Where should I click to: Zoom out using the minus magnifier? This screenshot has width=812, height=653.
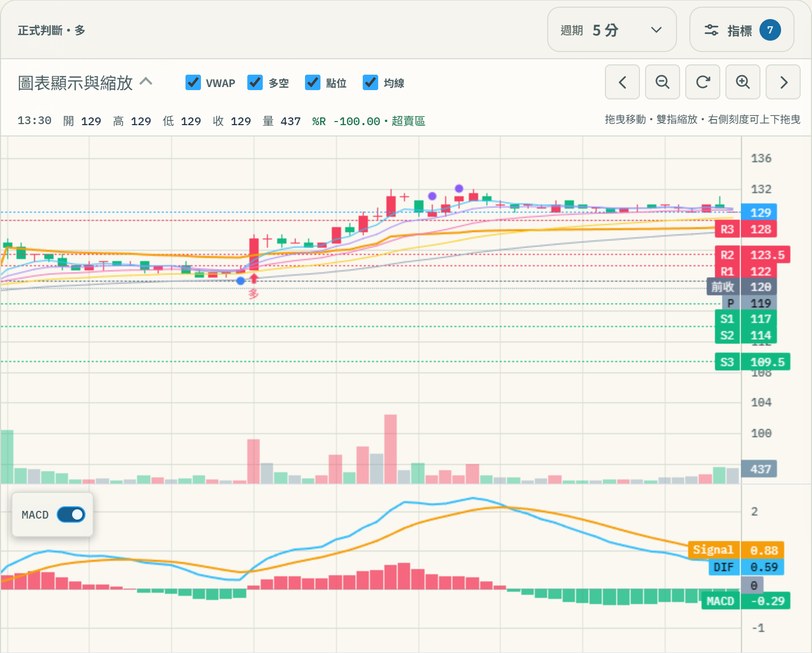click(x=662, y=82)
